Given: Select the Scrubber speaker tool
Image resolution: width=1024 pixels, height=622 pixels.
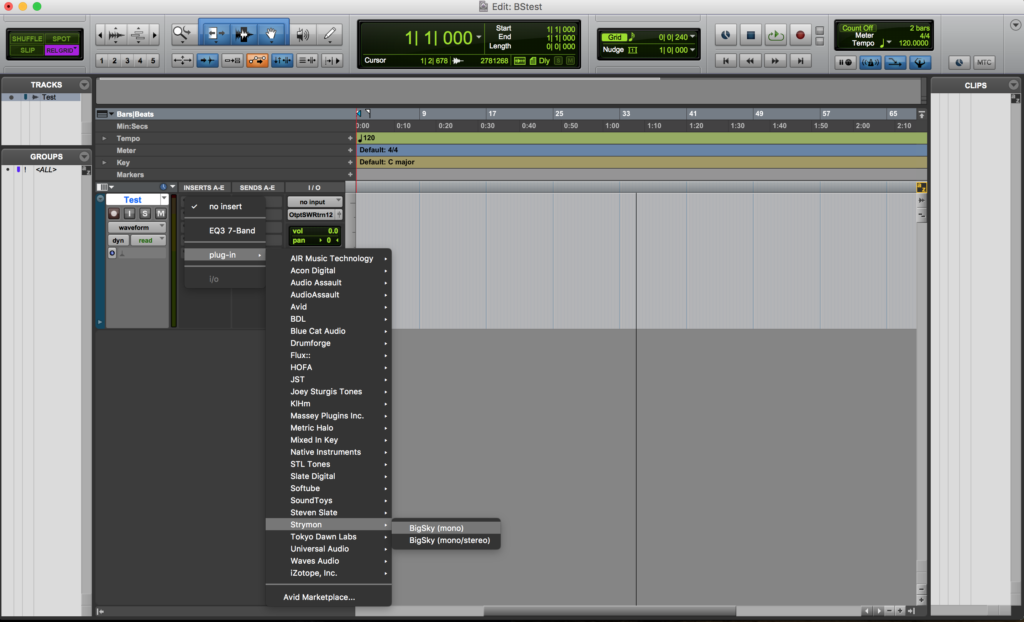Looking at the screenshot, I should tap(302, 34).
